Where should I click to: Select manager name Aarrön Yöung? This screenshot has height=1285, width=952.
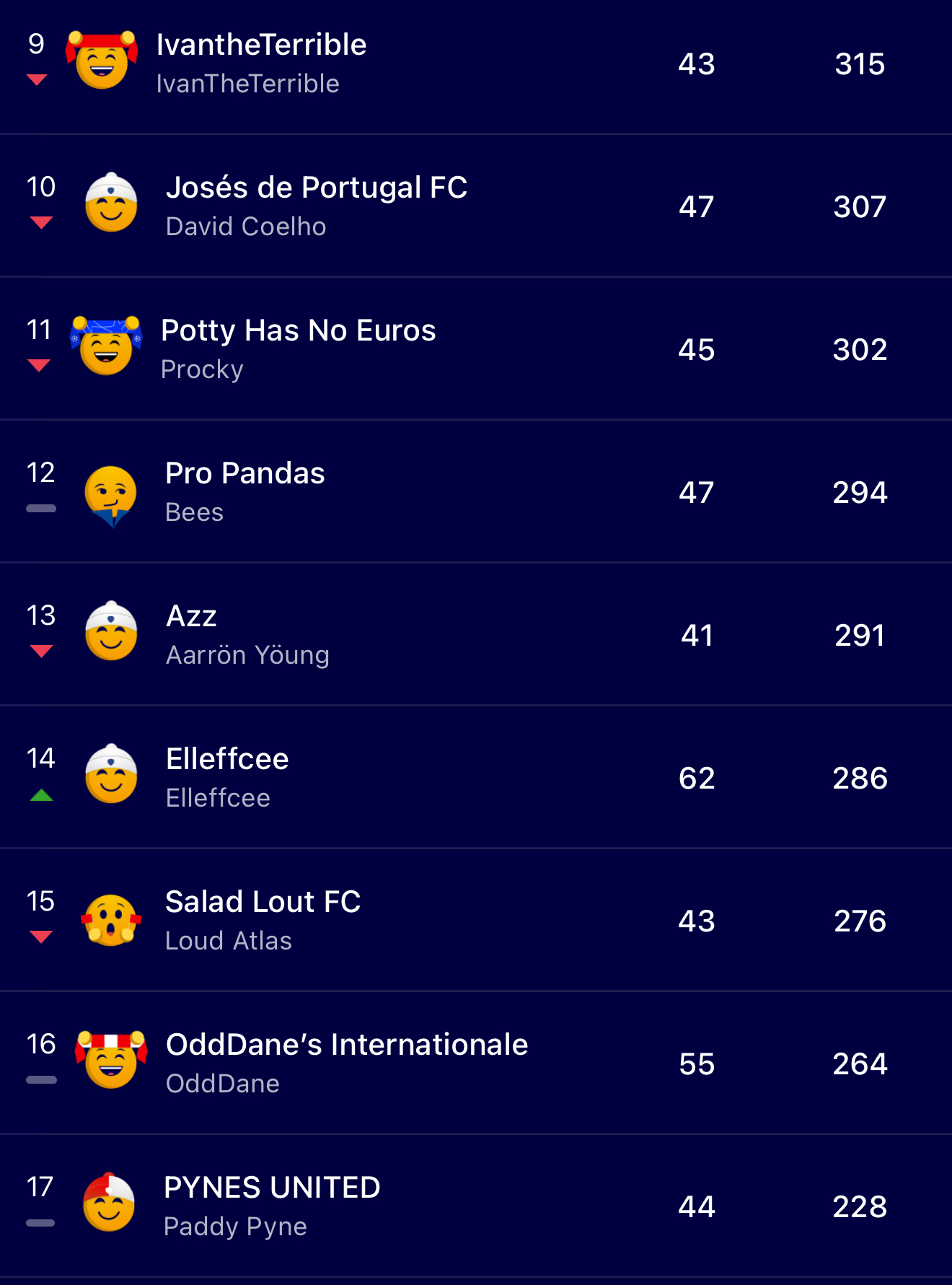(x=247, y=655)
